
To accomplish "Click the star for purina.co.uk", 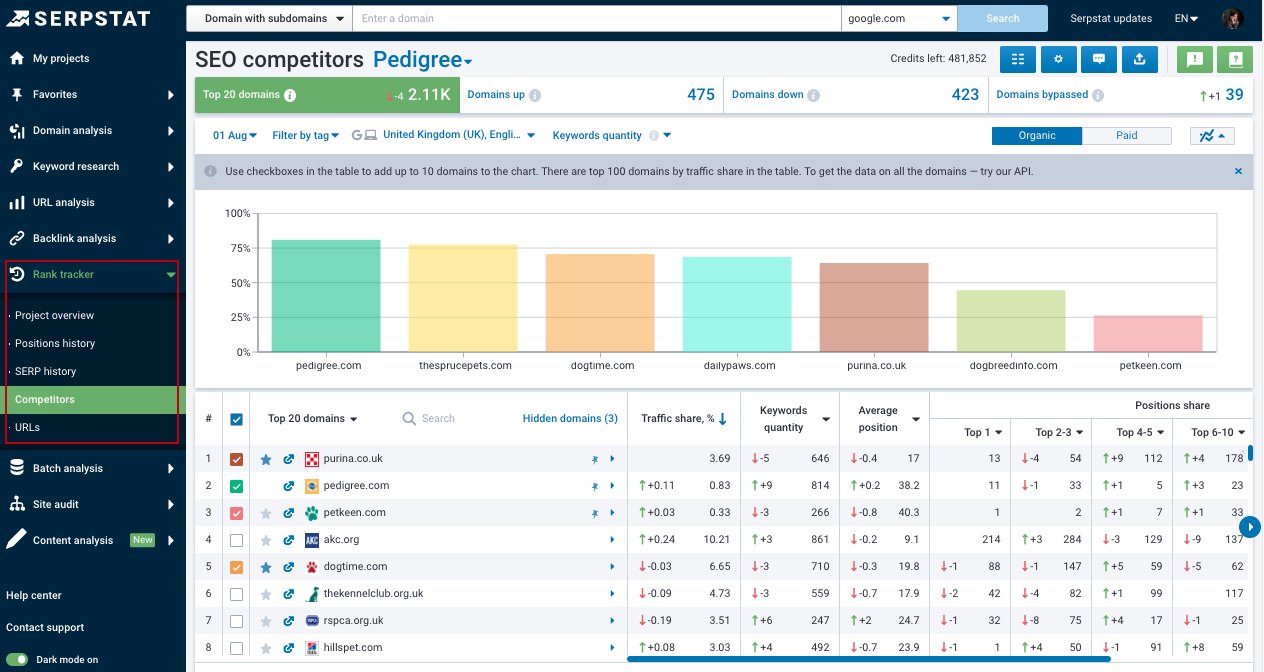I will [x=266, y=459].
